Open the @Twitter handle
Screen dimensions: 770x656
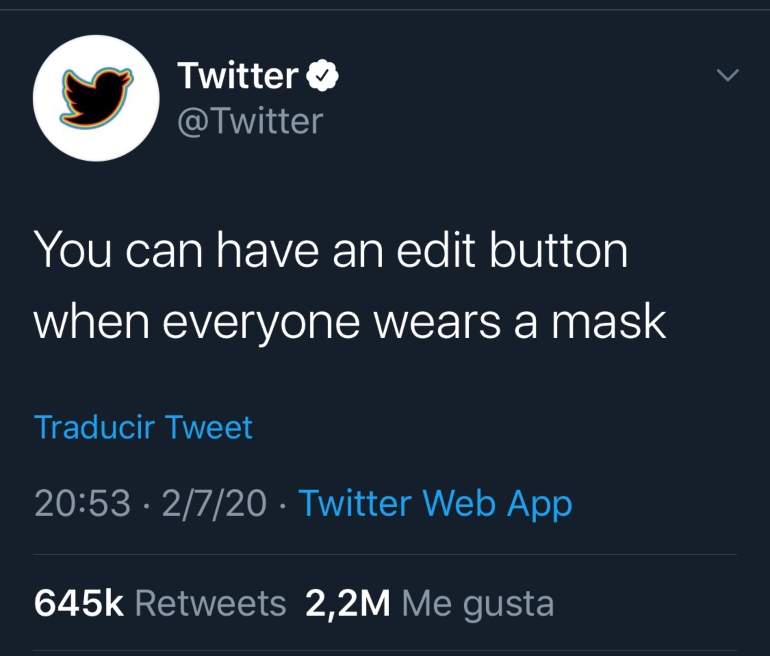pos(250,121)
